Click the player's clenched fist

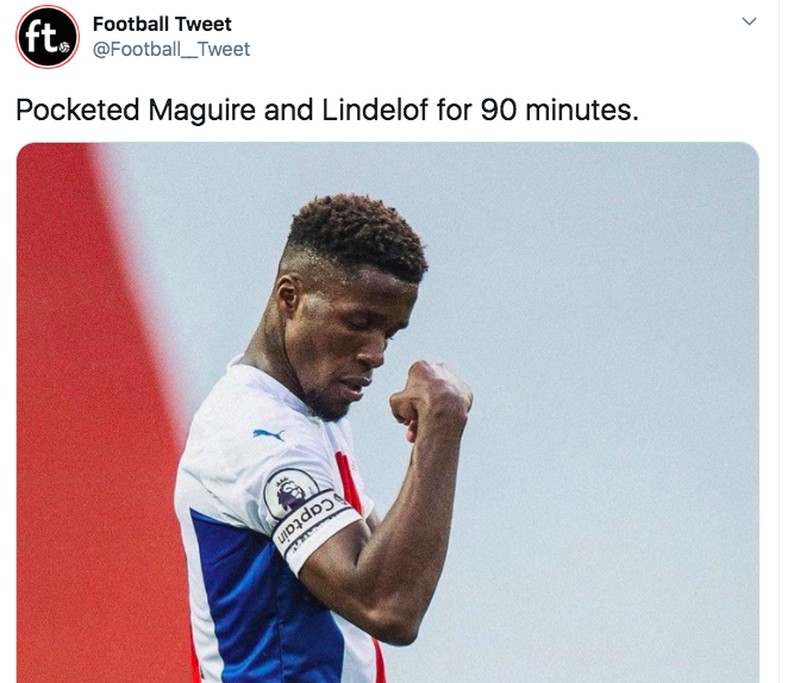428,398
